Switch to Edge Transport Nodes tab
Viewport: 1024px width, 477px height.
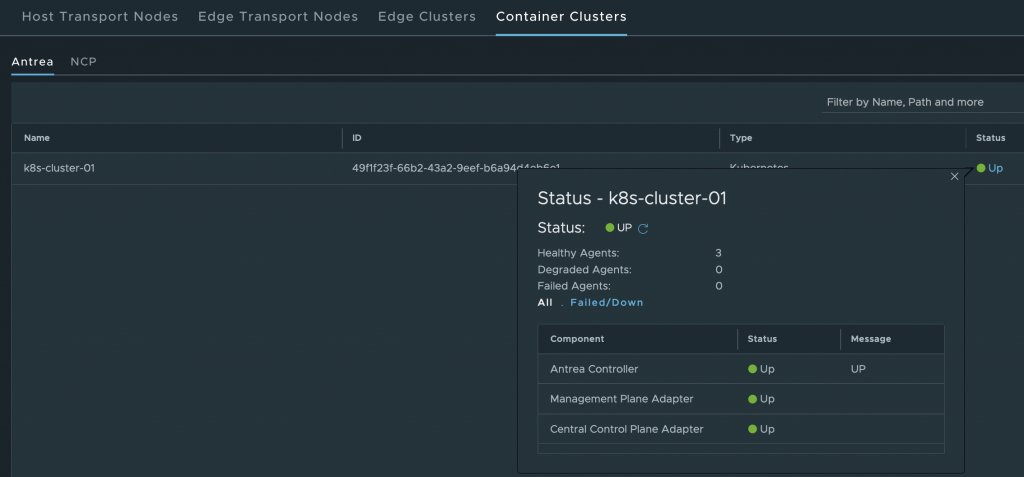coord(277,17)
